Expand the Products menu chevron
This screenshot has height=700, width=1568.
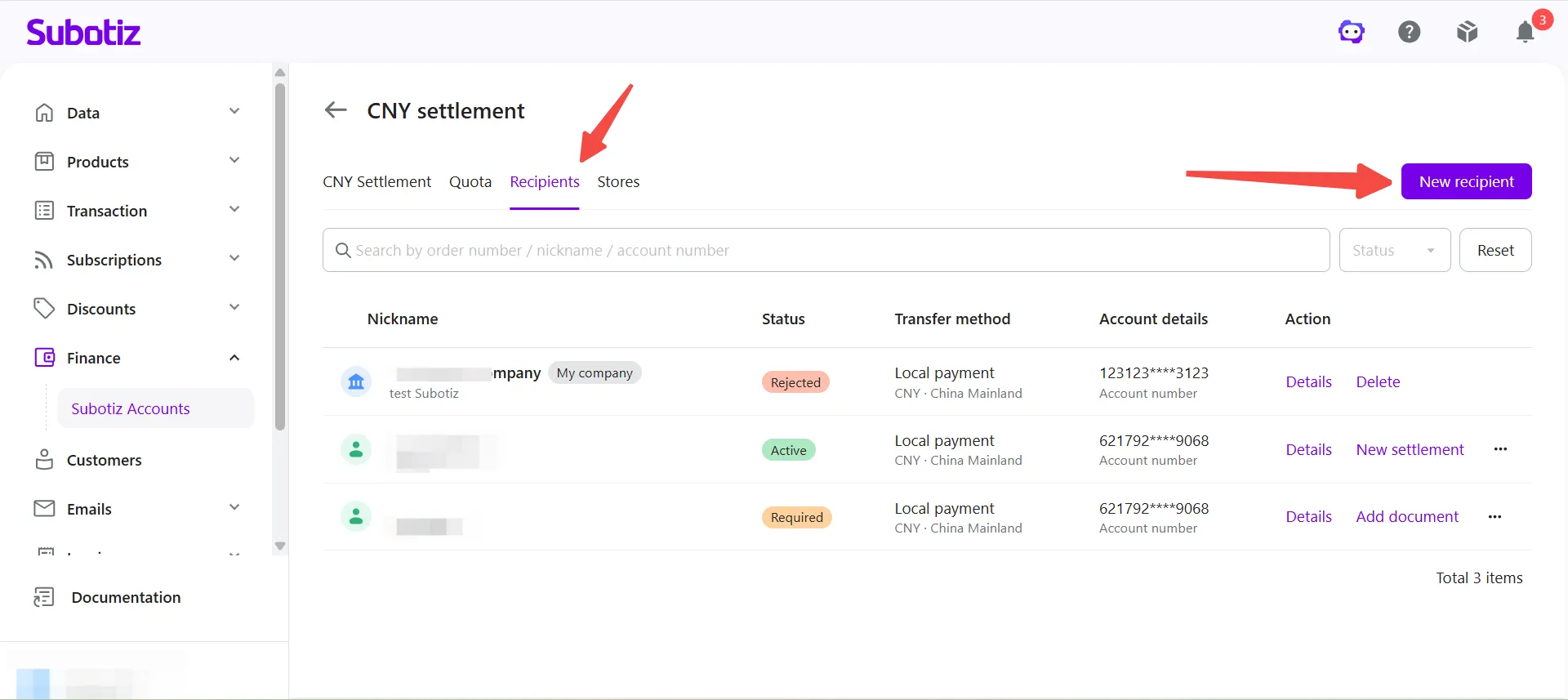234,160
